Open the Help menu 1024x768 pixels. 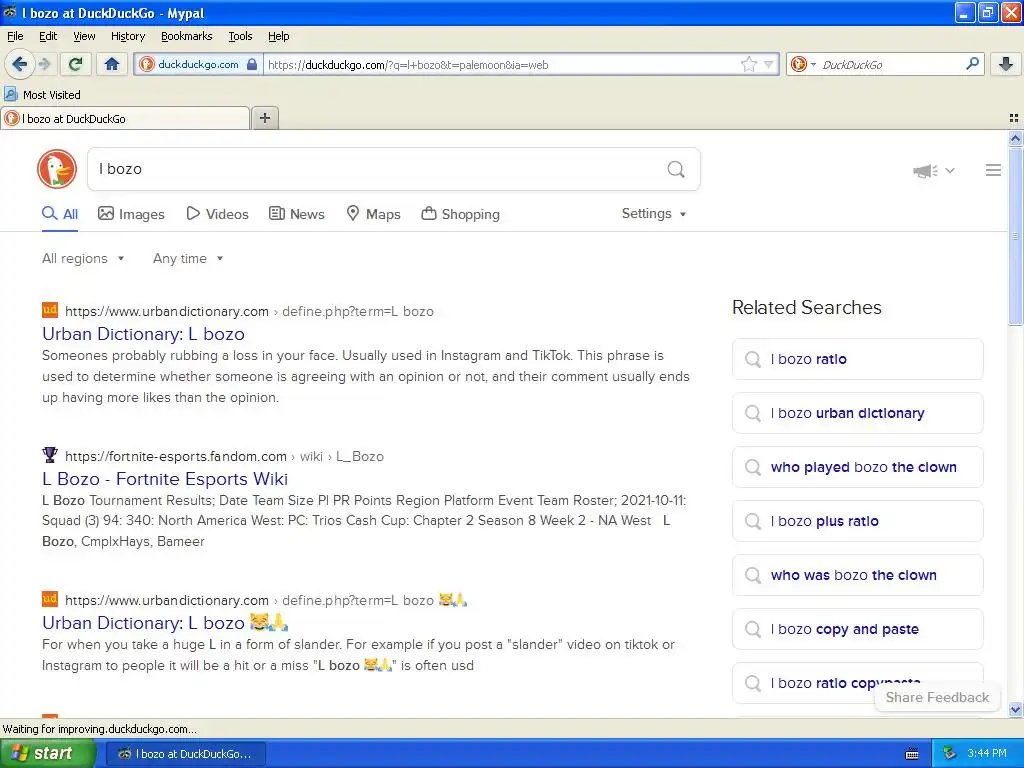(x=278, y=36)
